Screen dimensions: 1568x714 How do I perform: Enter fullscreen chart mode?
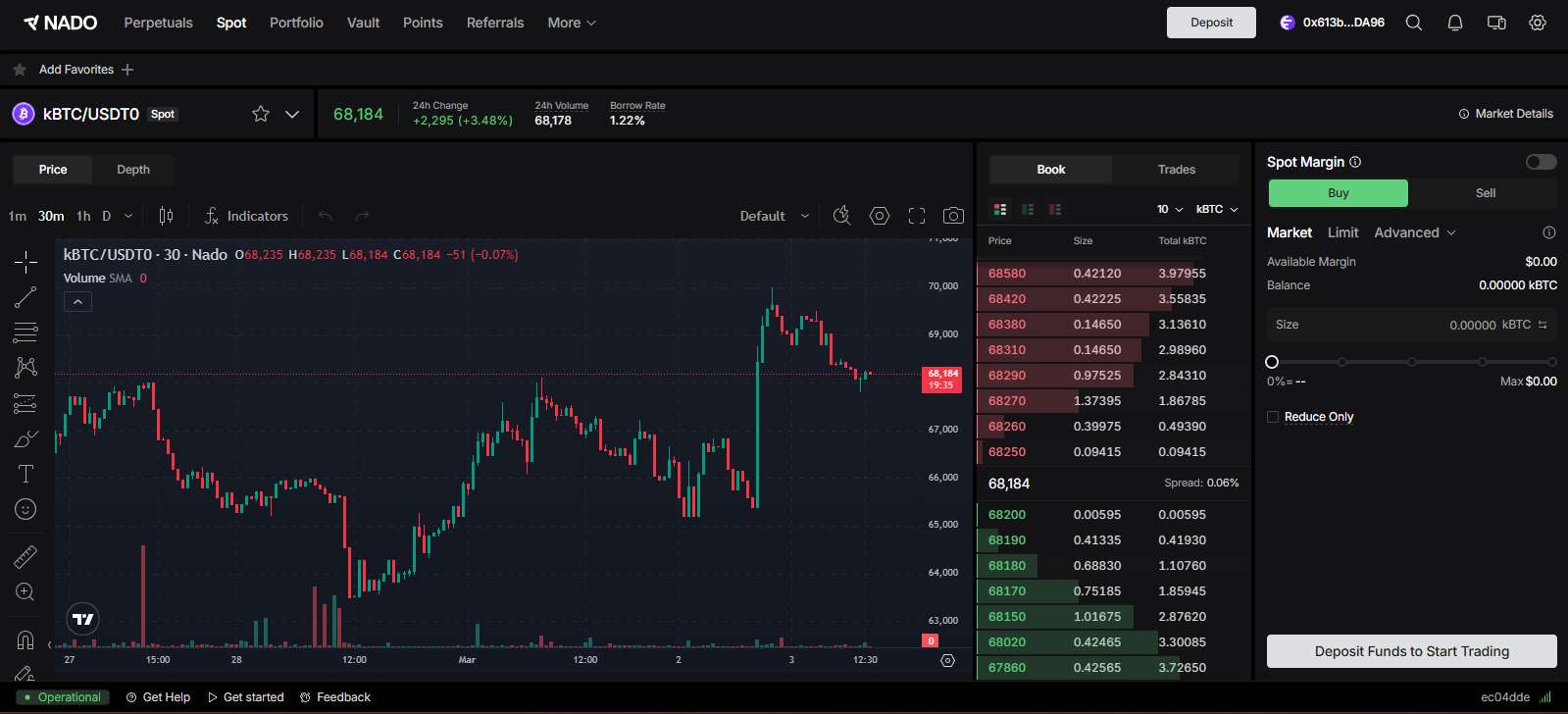pos(917,216)
